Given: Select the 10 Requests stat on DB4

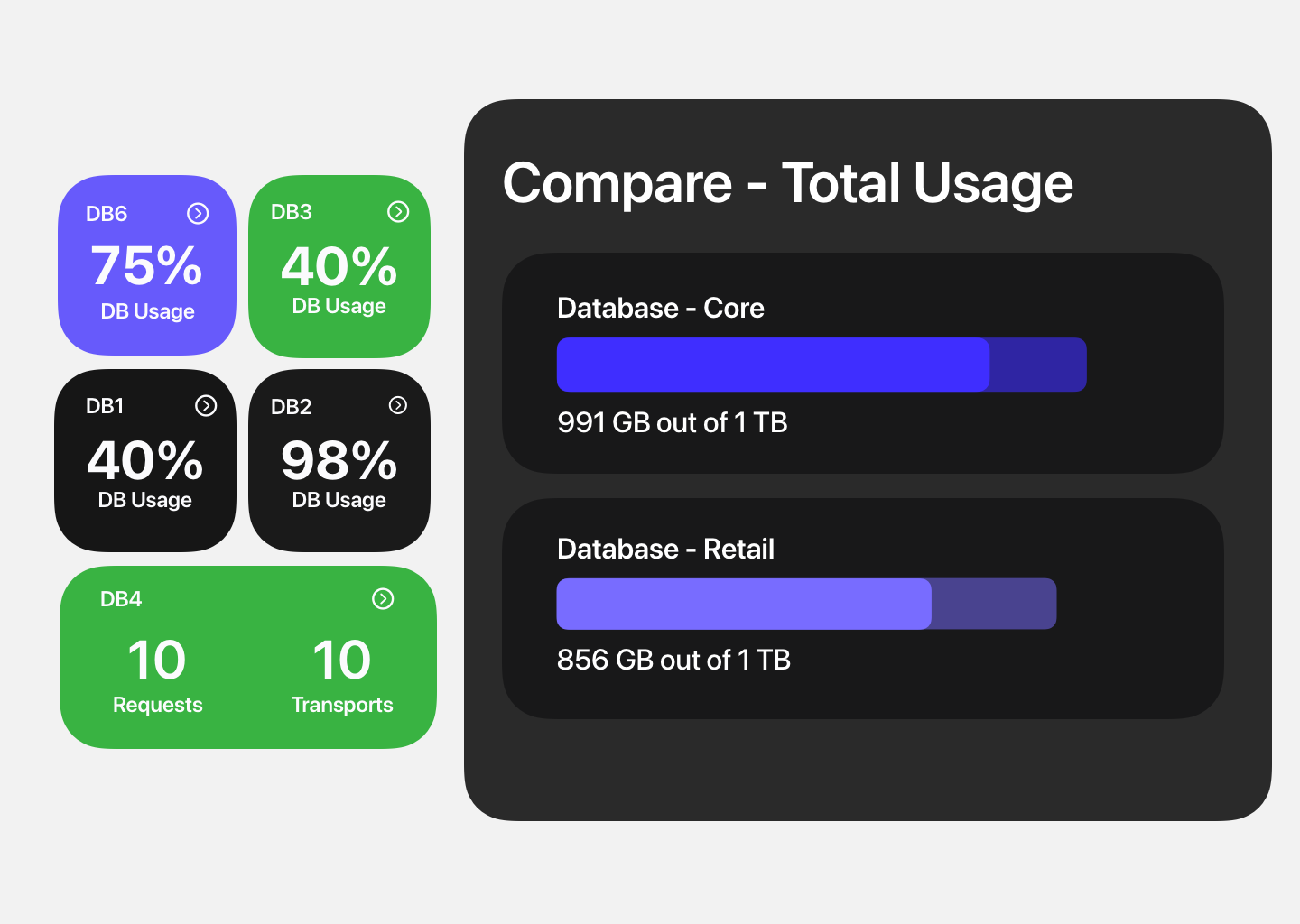Looking at the screenshot, I should tap(157, 675).
